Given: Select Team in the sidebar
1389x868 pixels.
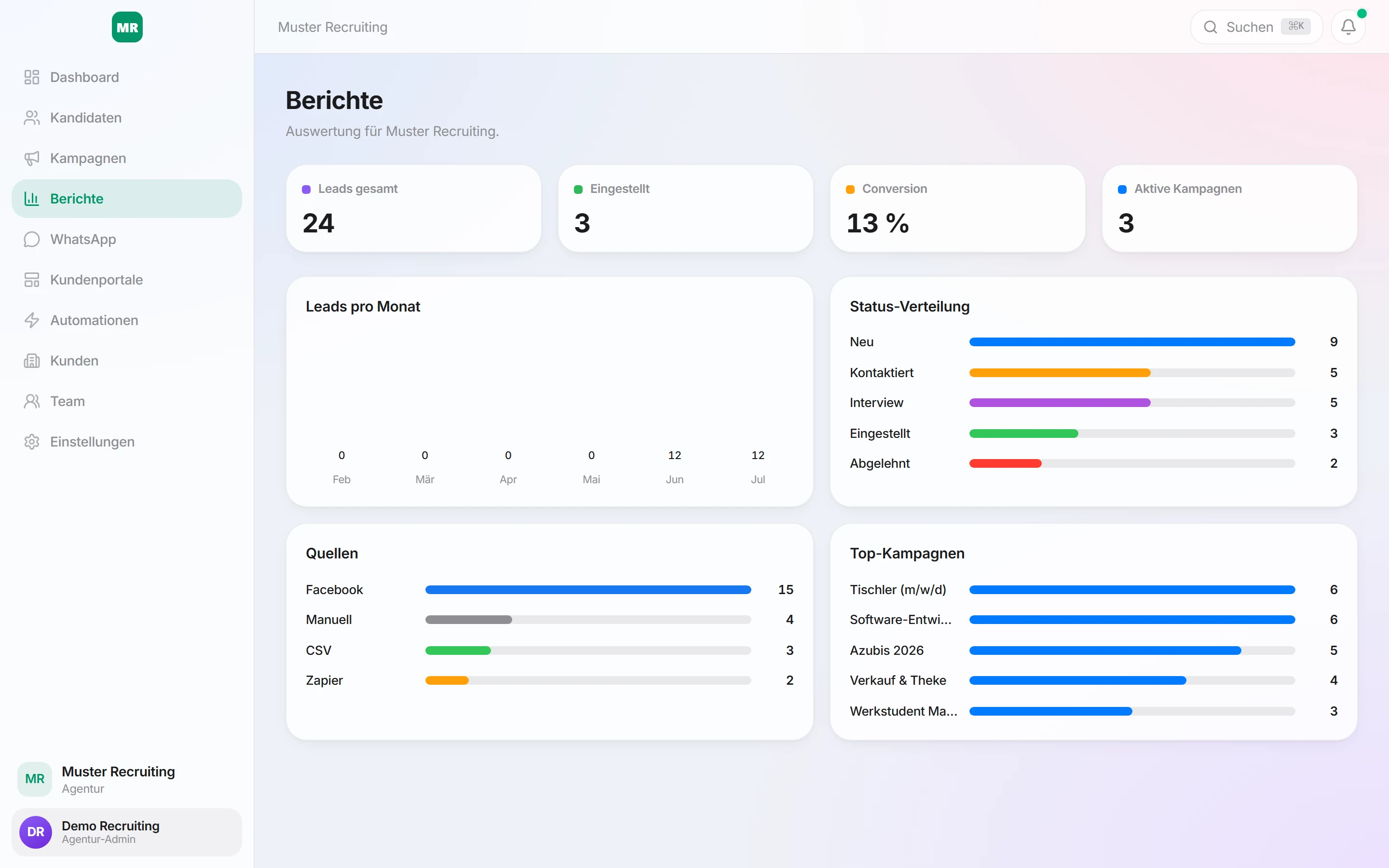Looking at the screenshot, I should point(127,401).
